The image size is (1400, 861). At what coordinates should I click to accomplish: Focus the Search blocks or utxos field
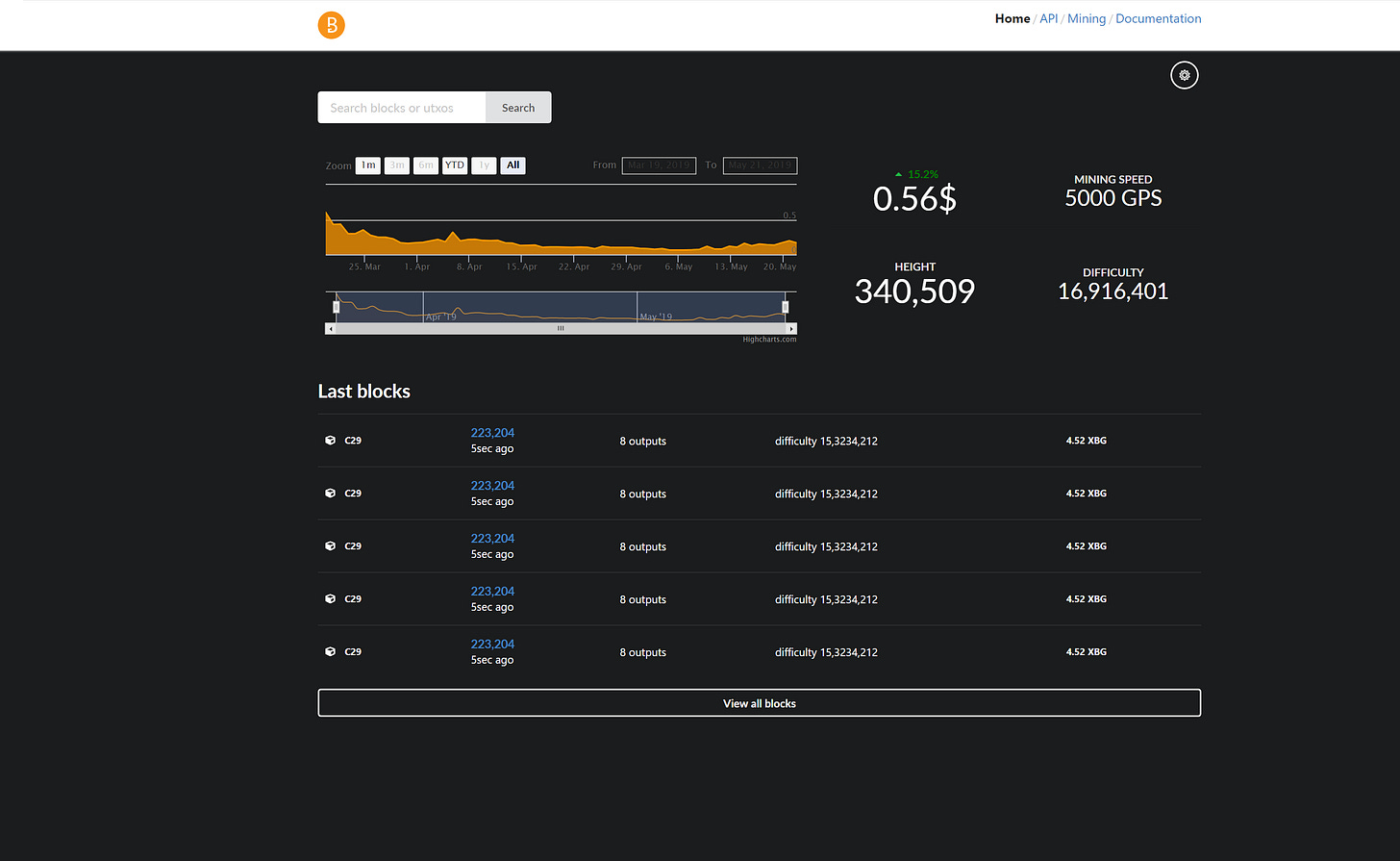tap(402, 108)
